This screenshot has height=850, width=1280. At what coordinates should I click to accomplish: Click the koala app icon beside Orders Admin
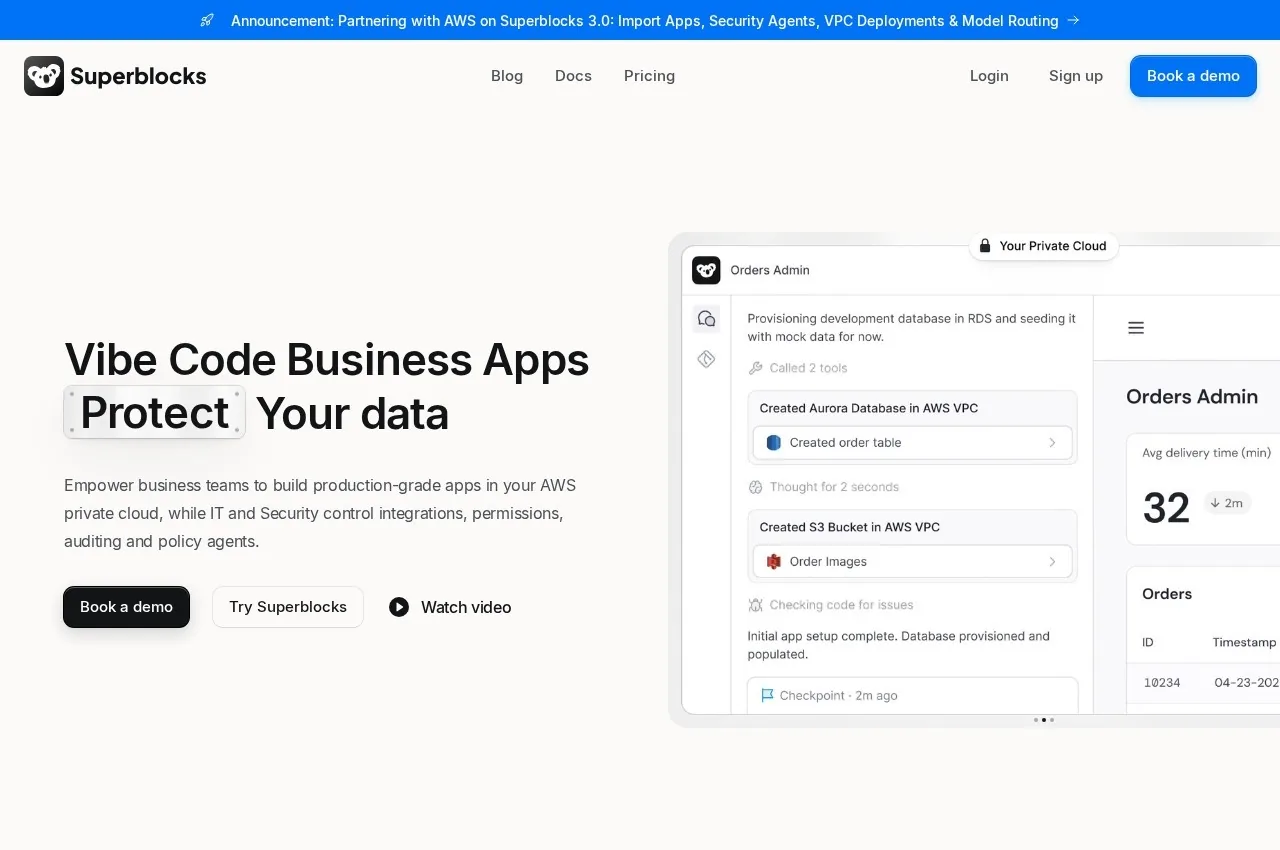706,270
